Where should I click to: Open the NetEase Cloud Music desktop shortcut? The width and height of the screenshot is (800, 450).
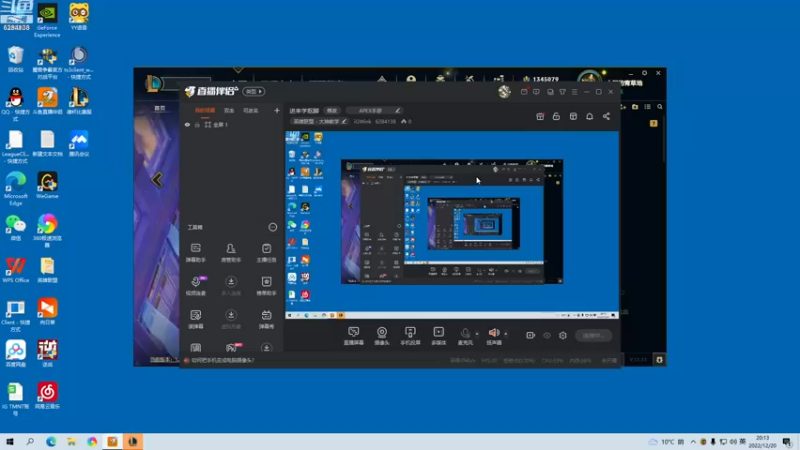(x=47, y=396)
